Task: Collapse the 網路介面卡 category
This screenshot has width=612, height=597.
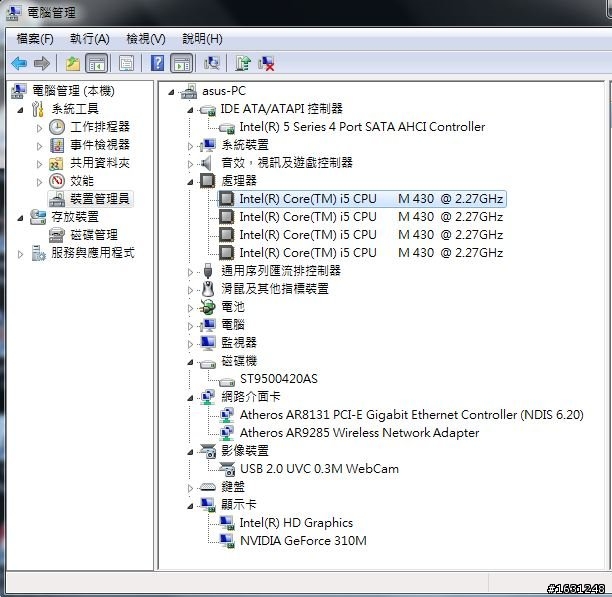Action: coord(190,398)
